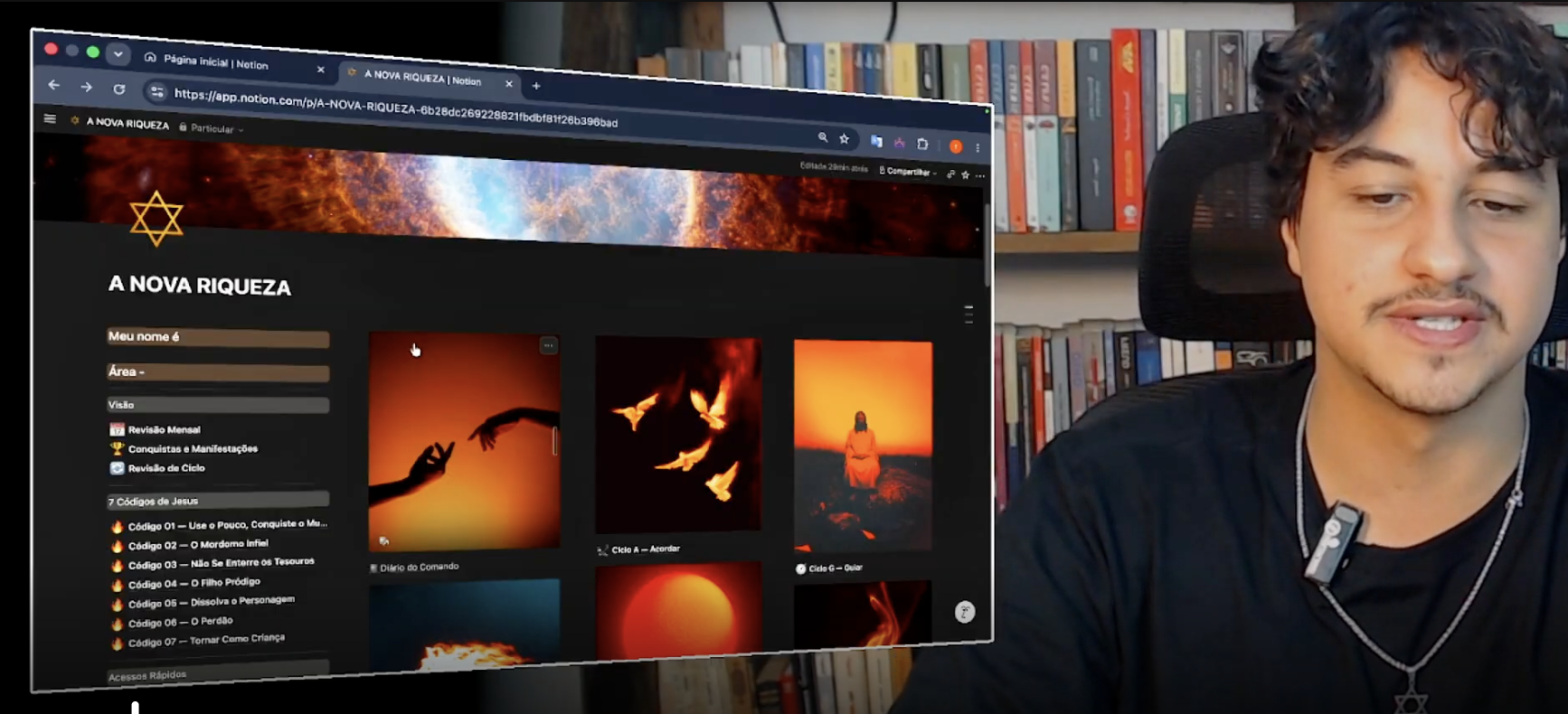This screenshot has width=1568, height=714.
Task: Click the 'Área -' heading
Action: point(218,372)
